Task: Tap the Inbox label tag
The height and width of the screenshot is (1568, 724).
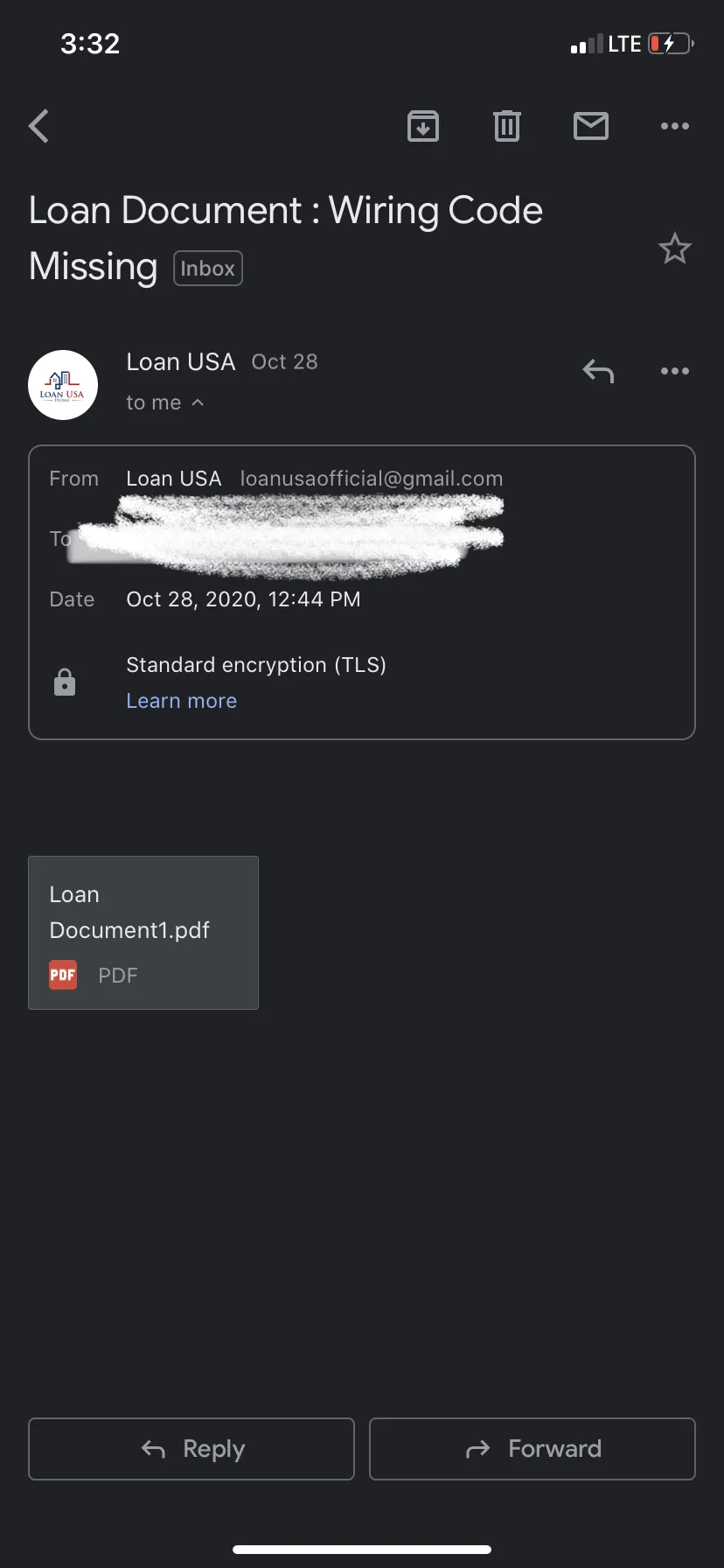Action: pos(208,269)
